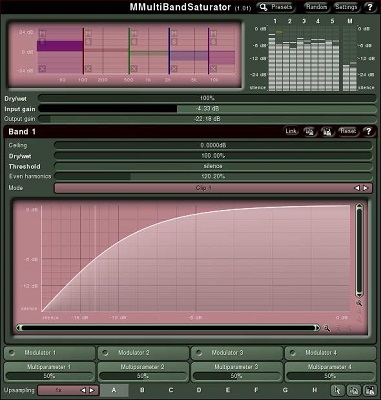This screenshot has width=381, height=400.
Task: Toggle the Modulator 1 enable LED
Action: point(12,353)
